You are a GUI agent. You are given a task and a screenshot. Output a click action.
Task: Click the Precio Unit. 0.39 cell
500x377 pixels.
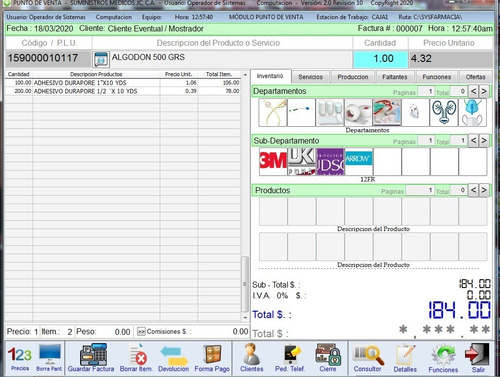click(179, 91)
